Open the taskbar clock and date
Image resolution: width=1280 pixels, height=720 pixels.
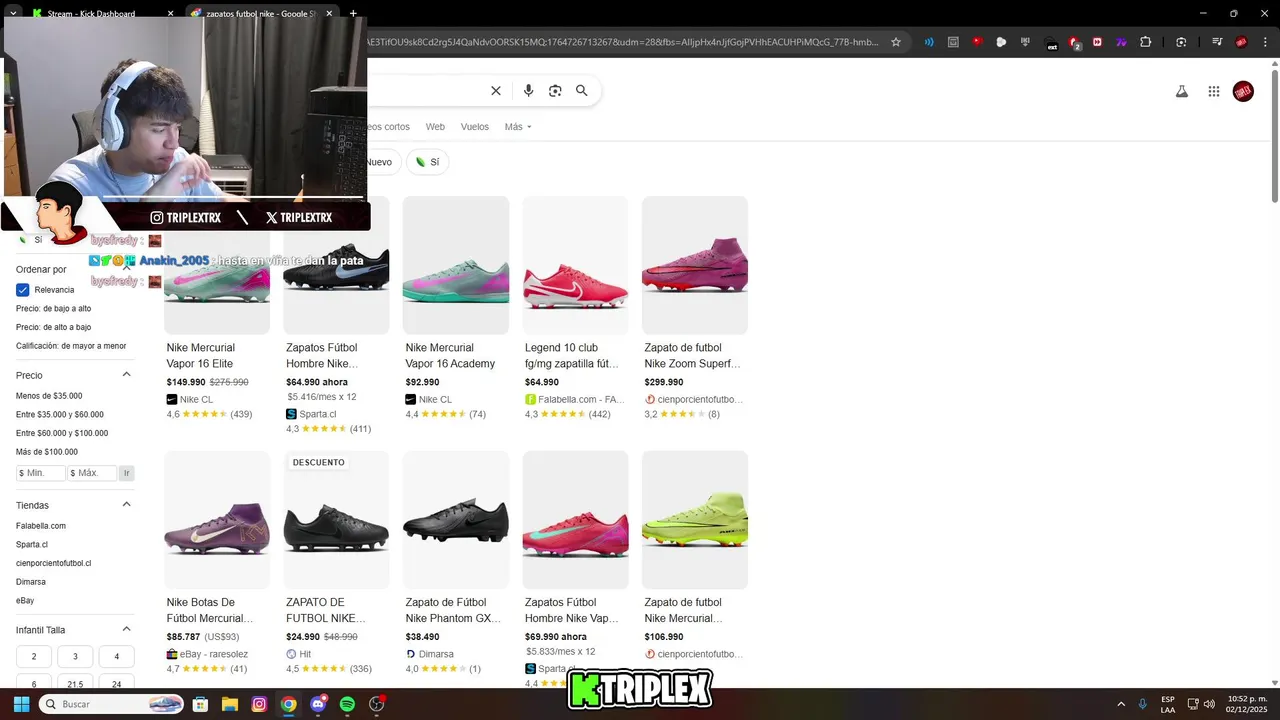click(x=1246, y=704)
